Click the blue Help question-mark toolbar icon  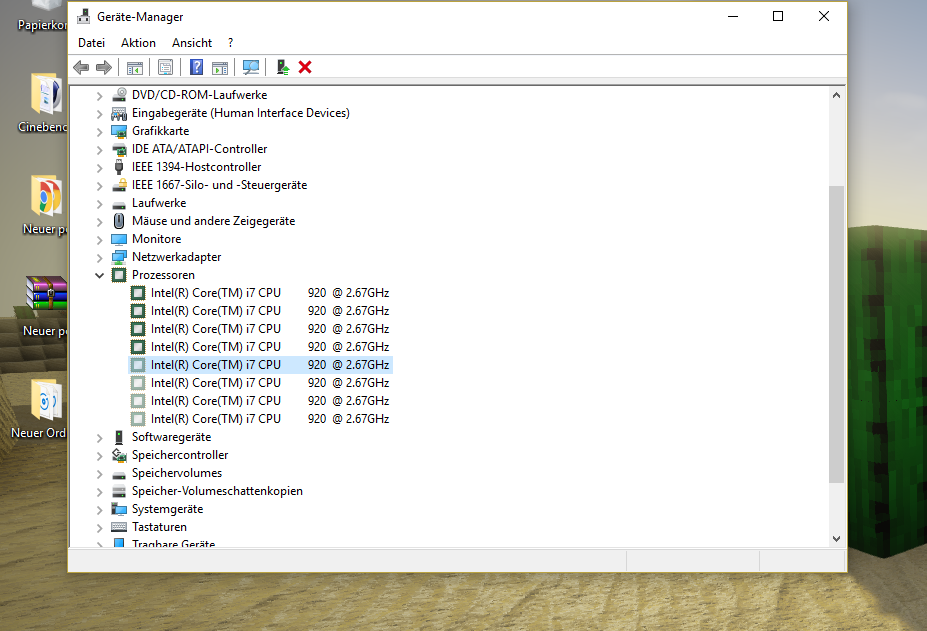click(x=196, y=67)
